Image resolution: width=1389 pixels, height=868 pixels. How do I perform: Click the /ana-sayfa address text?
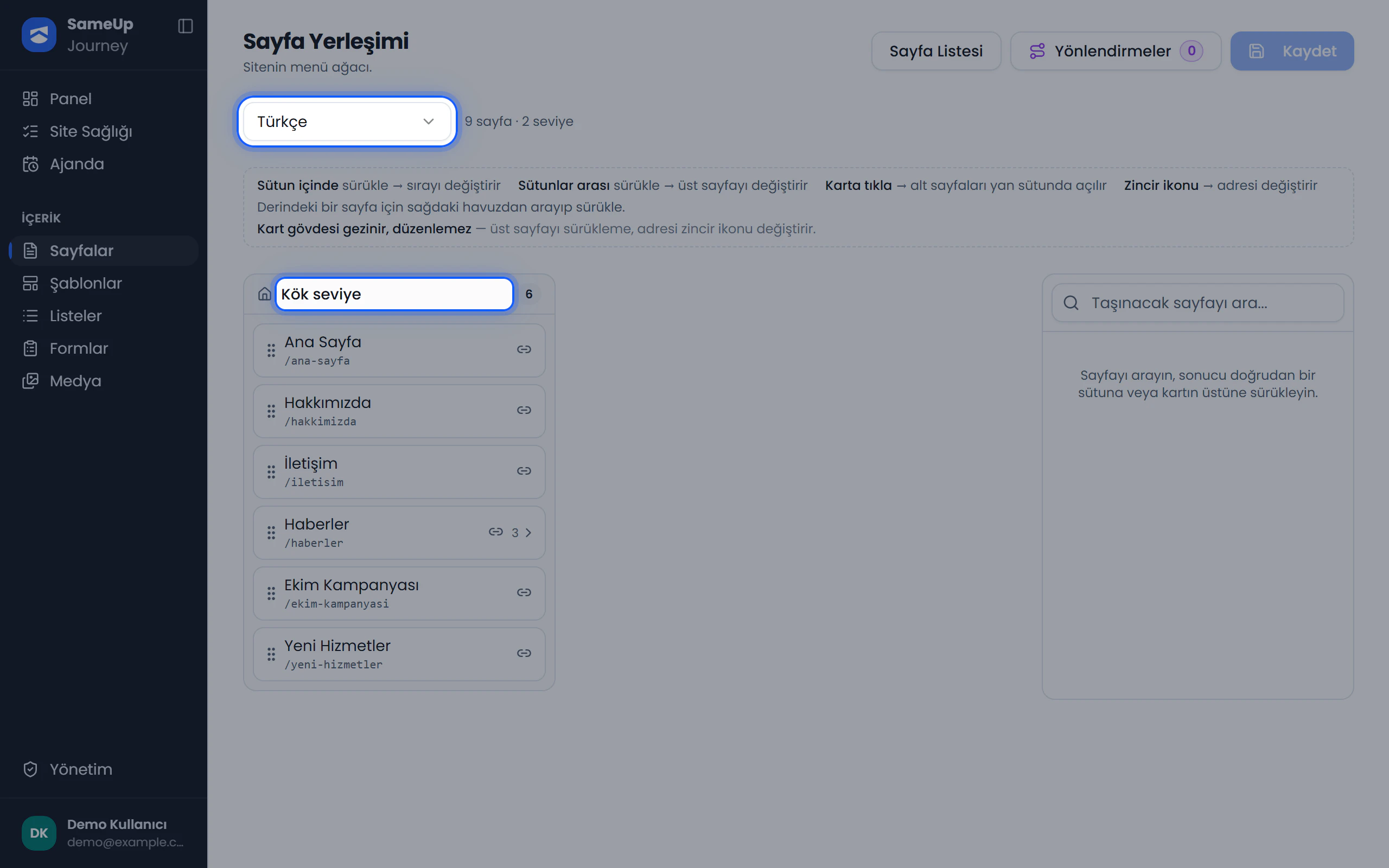pyautogui.click(x=317, y=361)
